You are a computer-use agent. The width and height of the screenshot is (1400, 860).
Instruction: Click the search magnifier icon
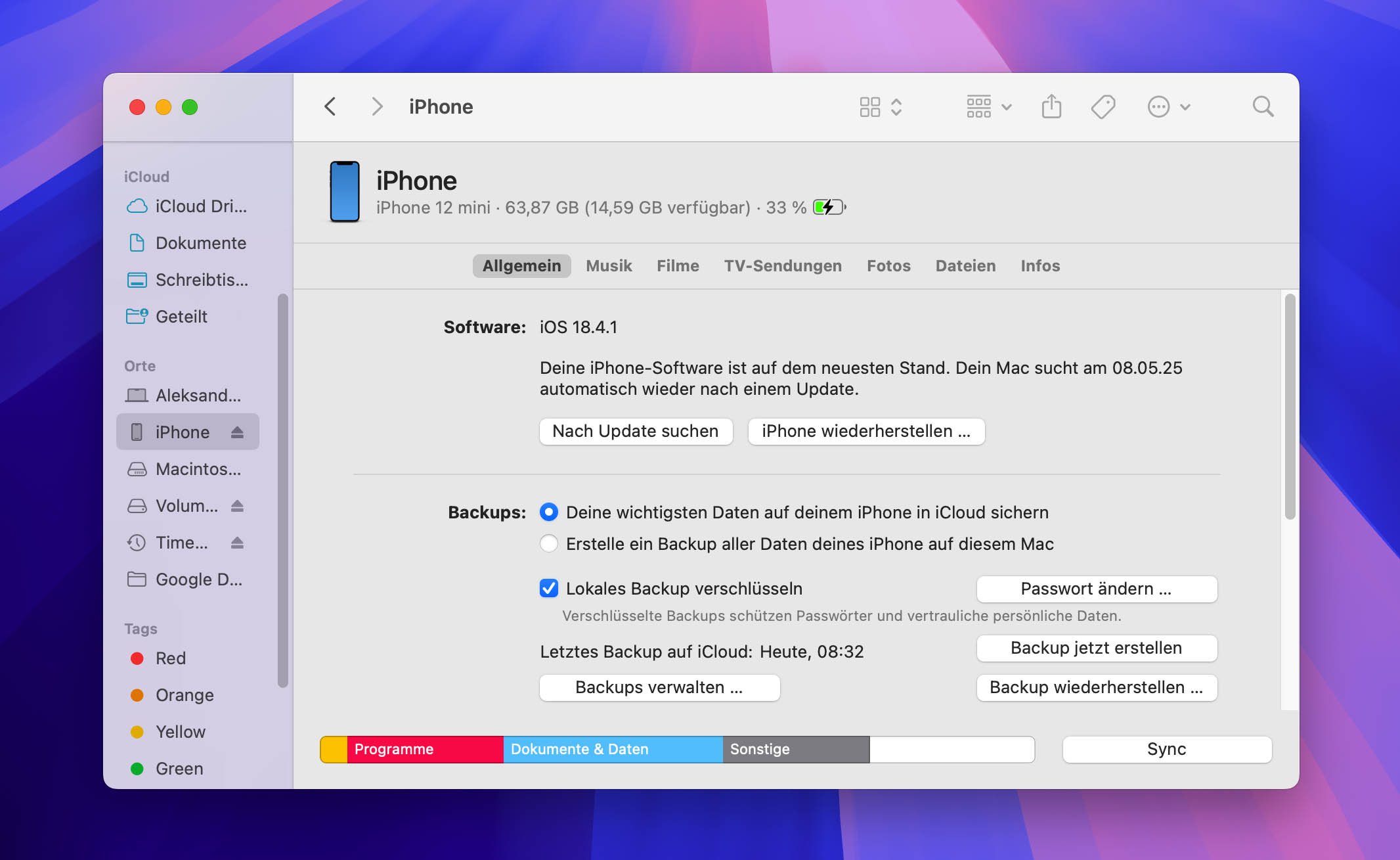point(1263,106)
